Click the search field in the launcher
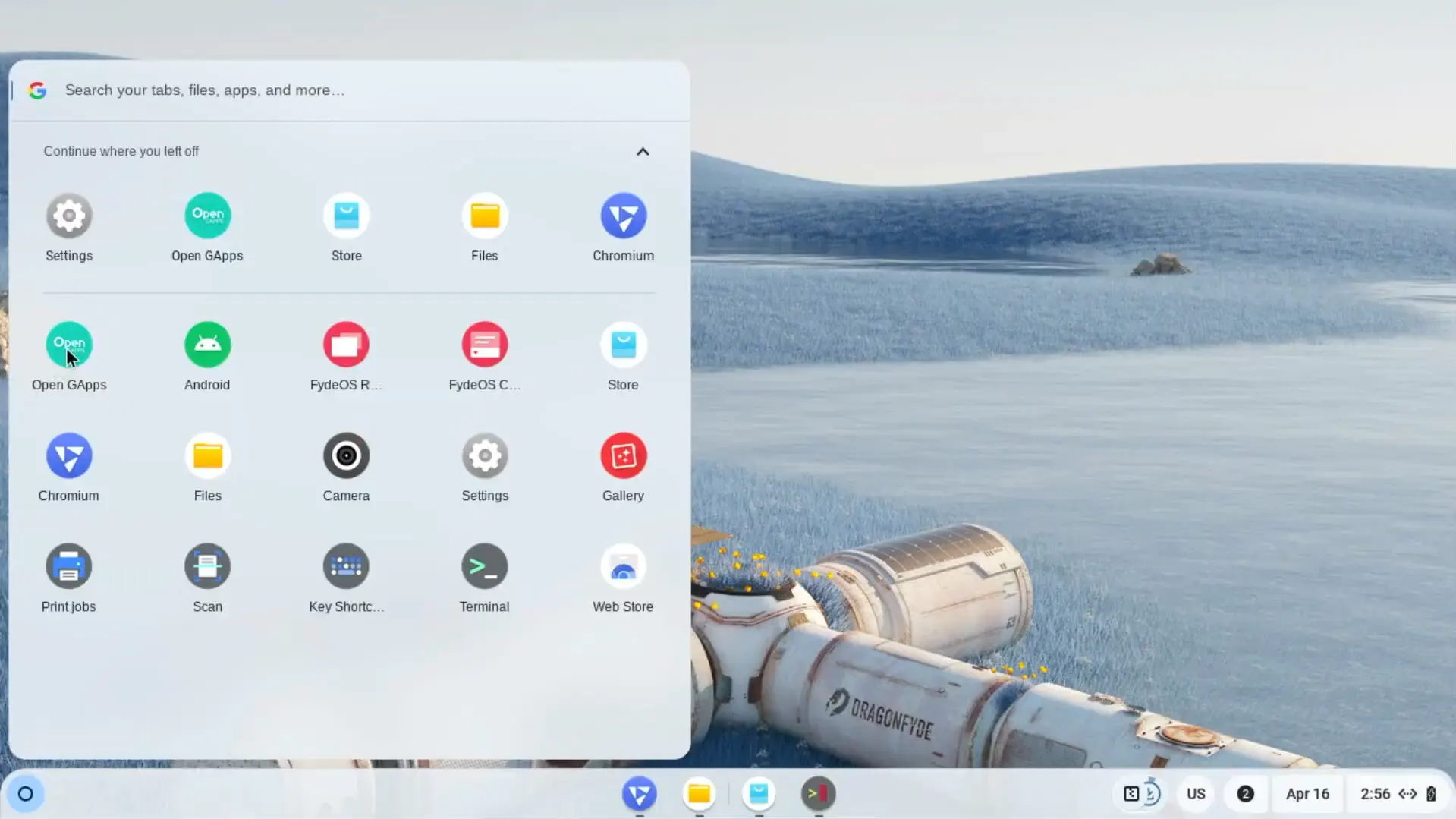Viewport: 1456px width, 819px height. pyautogui.click(x=303, y=90)
